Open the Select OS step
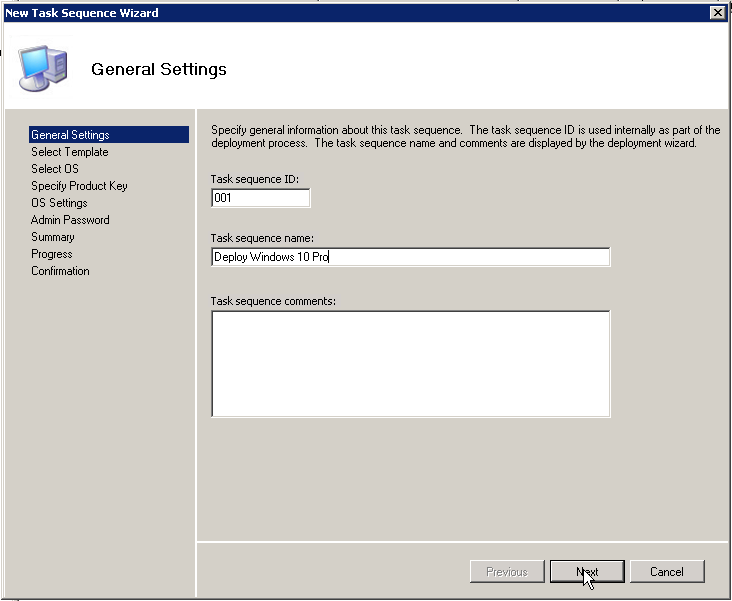The image size is (732, 601). tap(54, 169)
